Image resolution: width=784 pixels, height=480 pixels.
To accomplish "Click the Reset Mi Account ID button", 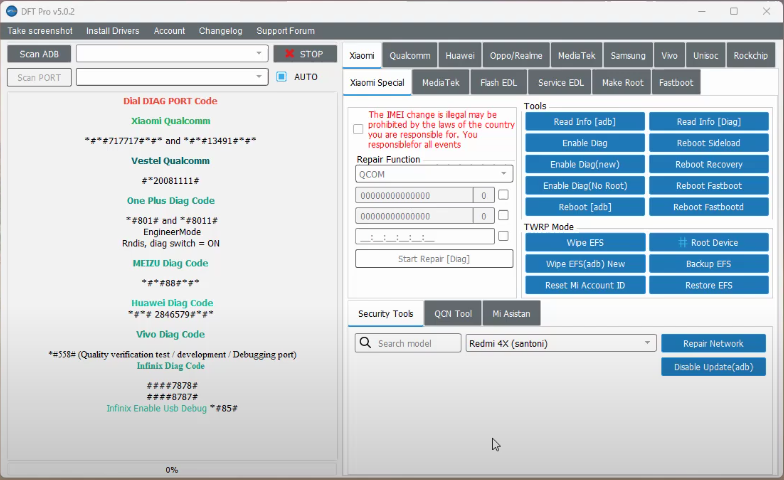I will pos(585,286).
